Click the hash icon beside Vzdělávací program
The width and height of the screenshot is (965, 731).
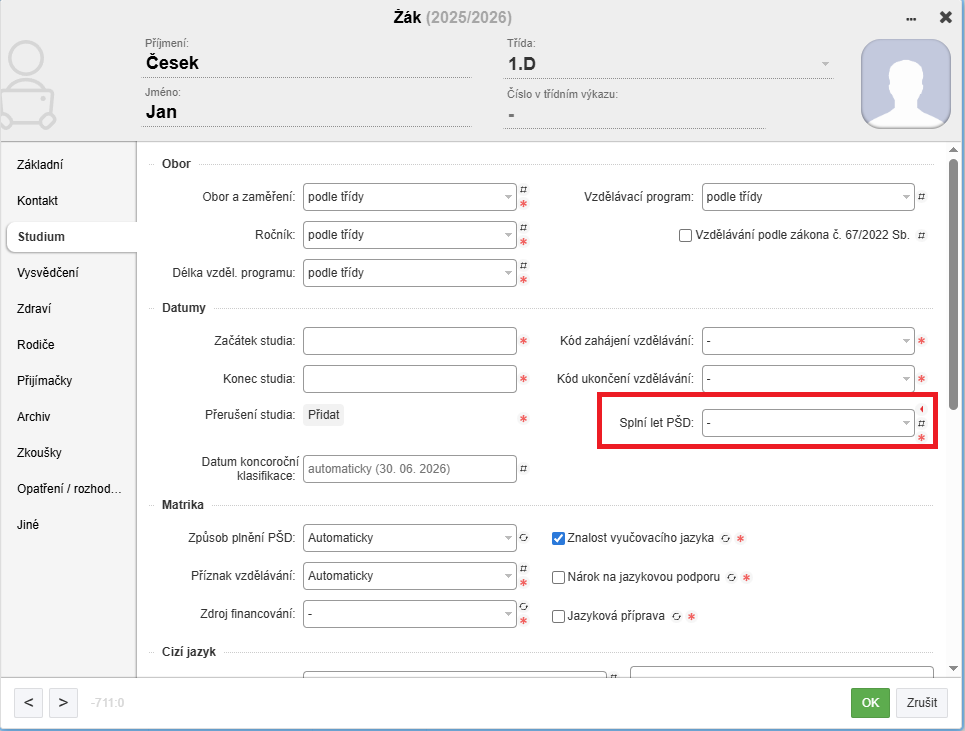click(921, 197)
